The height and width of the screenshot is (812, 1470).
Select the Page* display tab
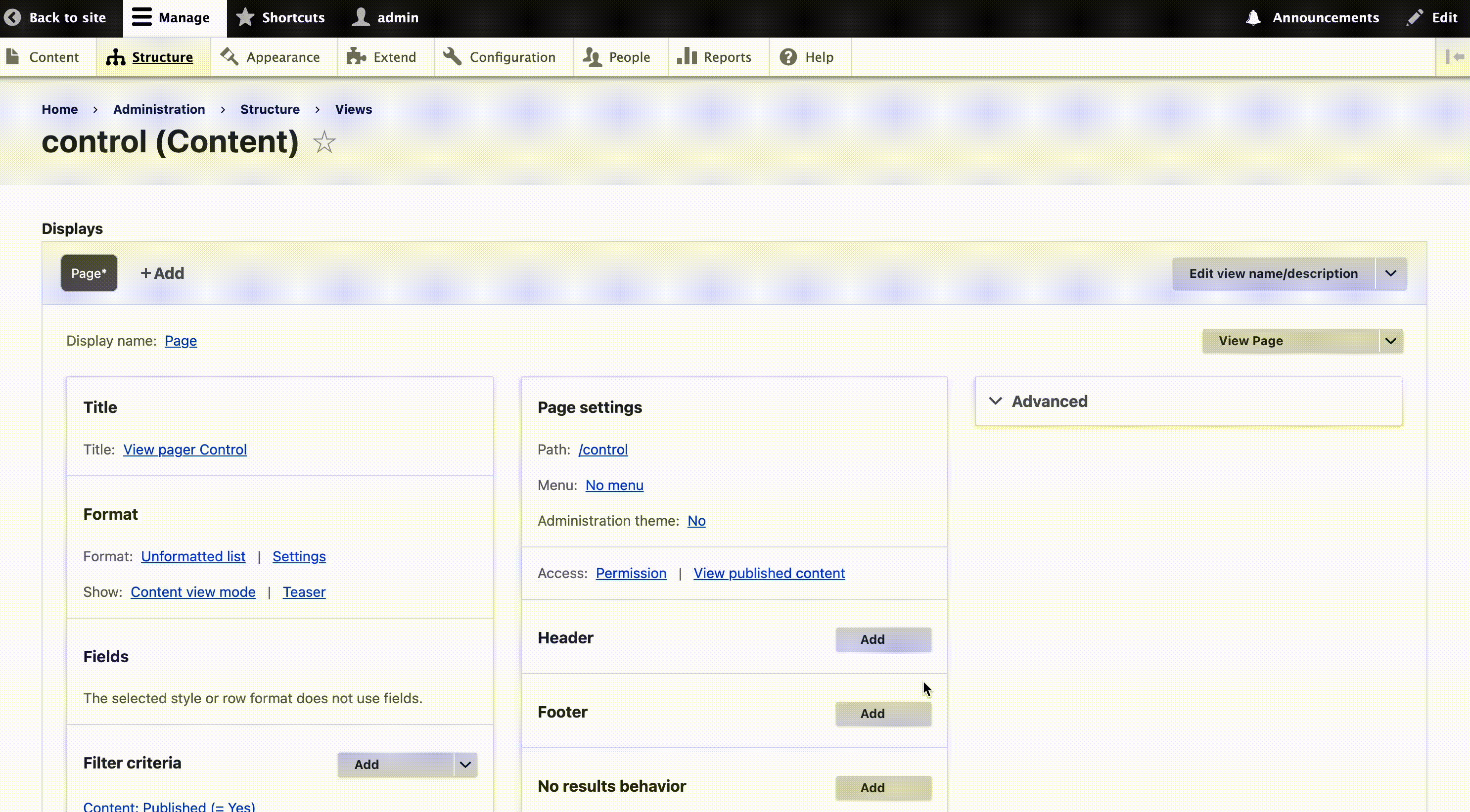tap(89, 273)
